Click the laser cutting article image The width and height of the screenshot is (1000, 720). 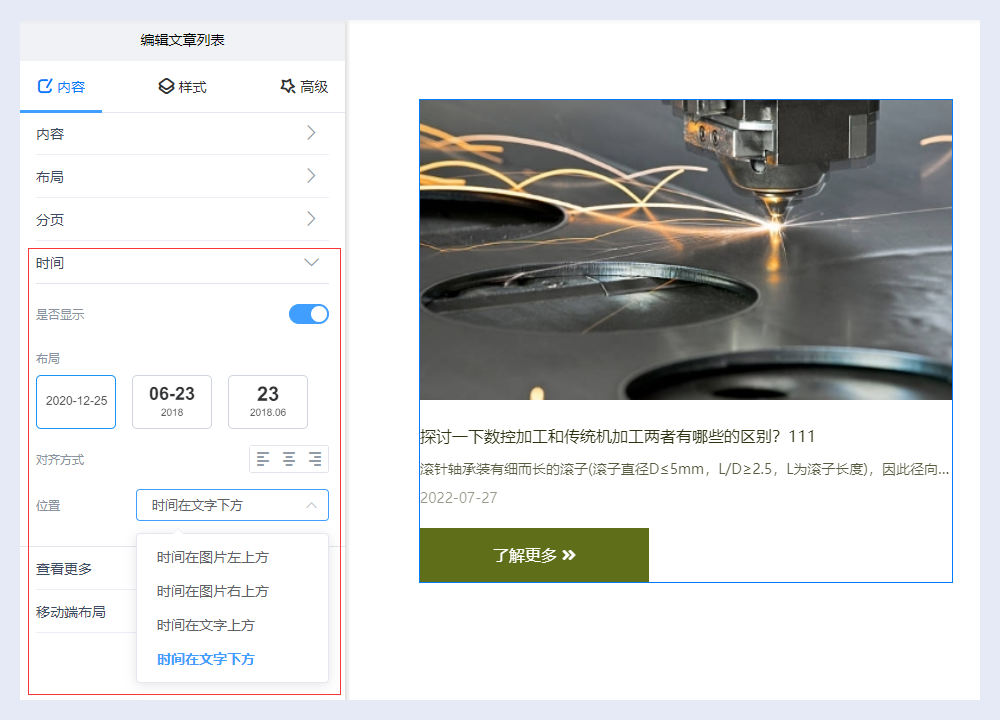(685, 249)
